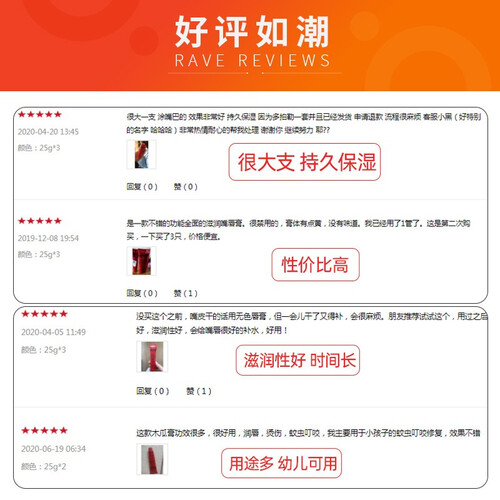The image size is (500, 500).
Task: Open photo thumbnail in 2020-04-05 review
Action: point(152,356)
